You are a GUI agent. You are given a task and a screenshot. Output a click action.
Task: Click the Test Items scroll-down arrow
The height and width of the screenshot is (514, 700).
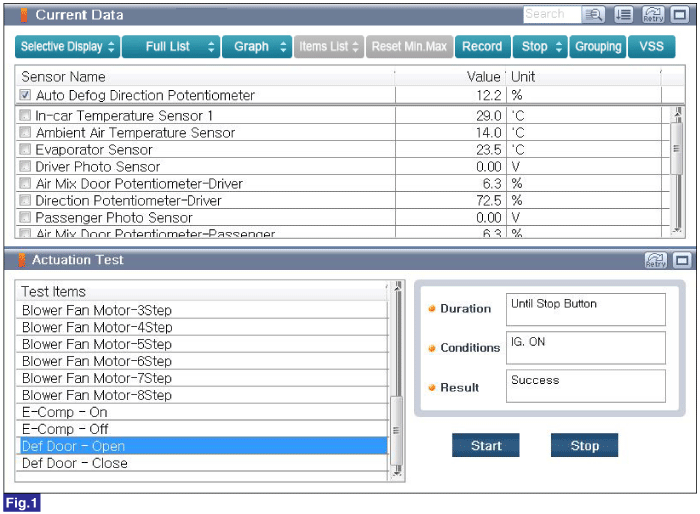coord(397,473)
